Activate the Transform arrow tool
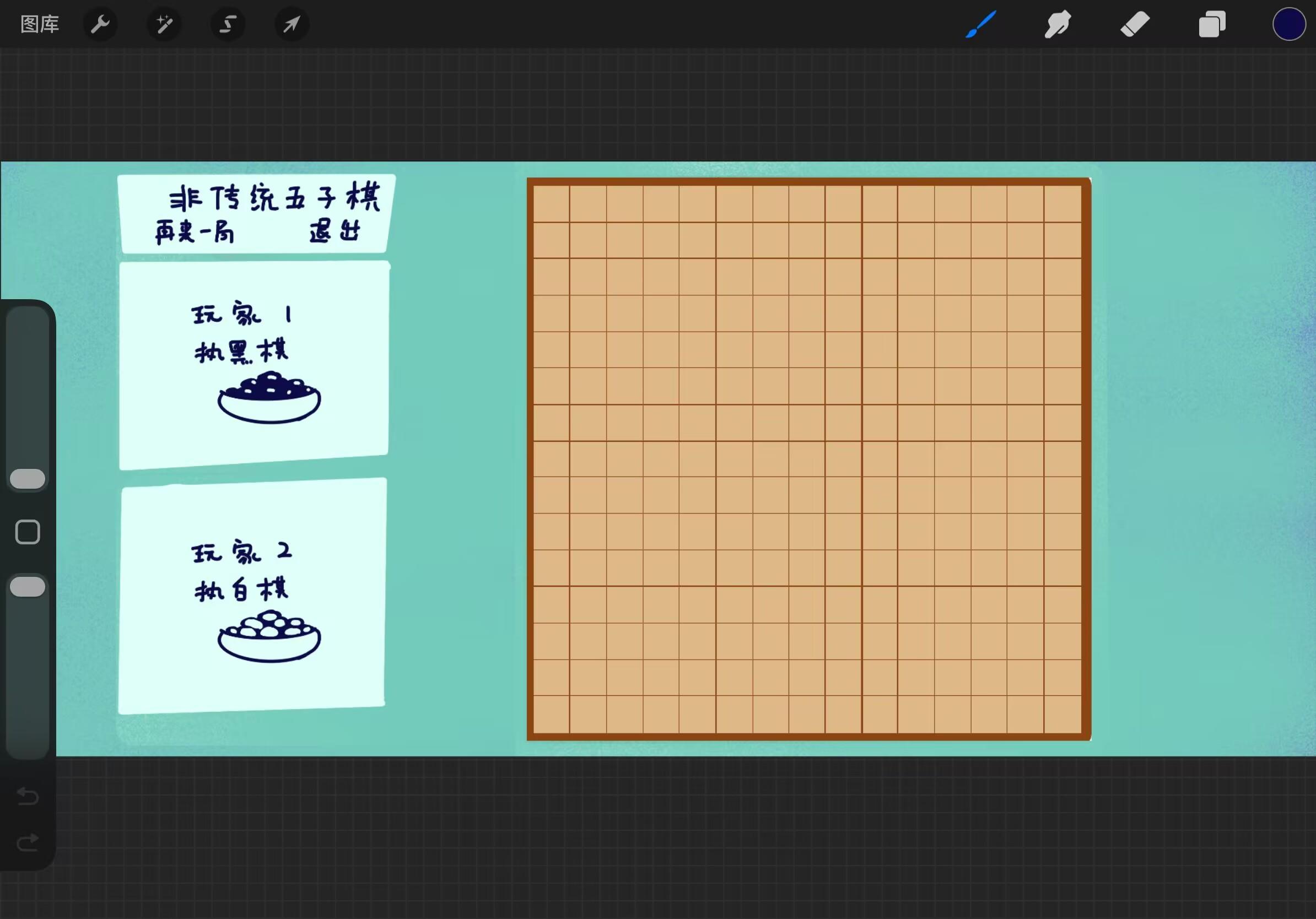 coord(292,24)
